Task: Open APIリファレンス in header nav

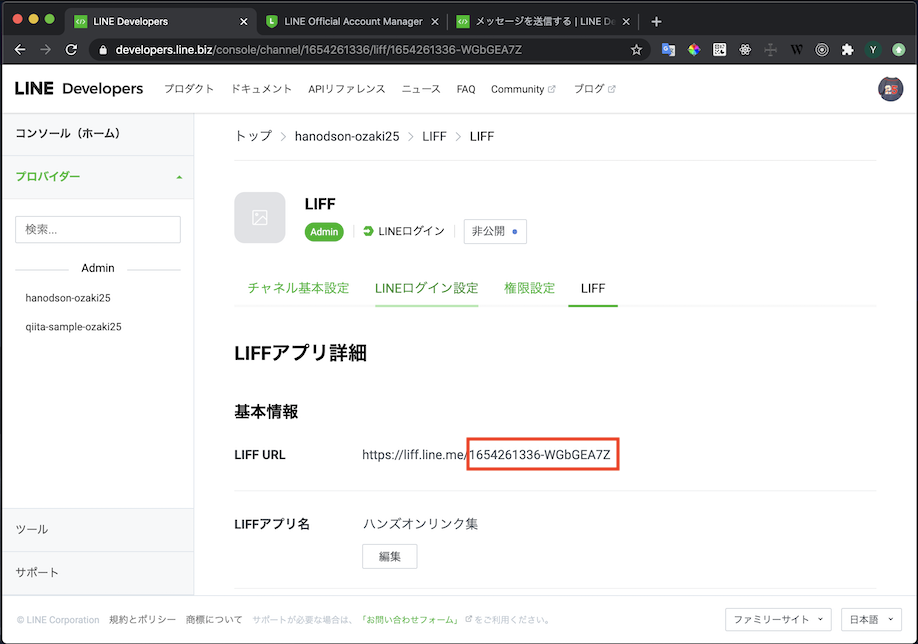Action: (x=347, y=89)
